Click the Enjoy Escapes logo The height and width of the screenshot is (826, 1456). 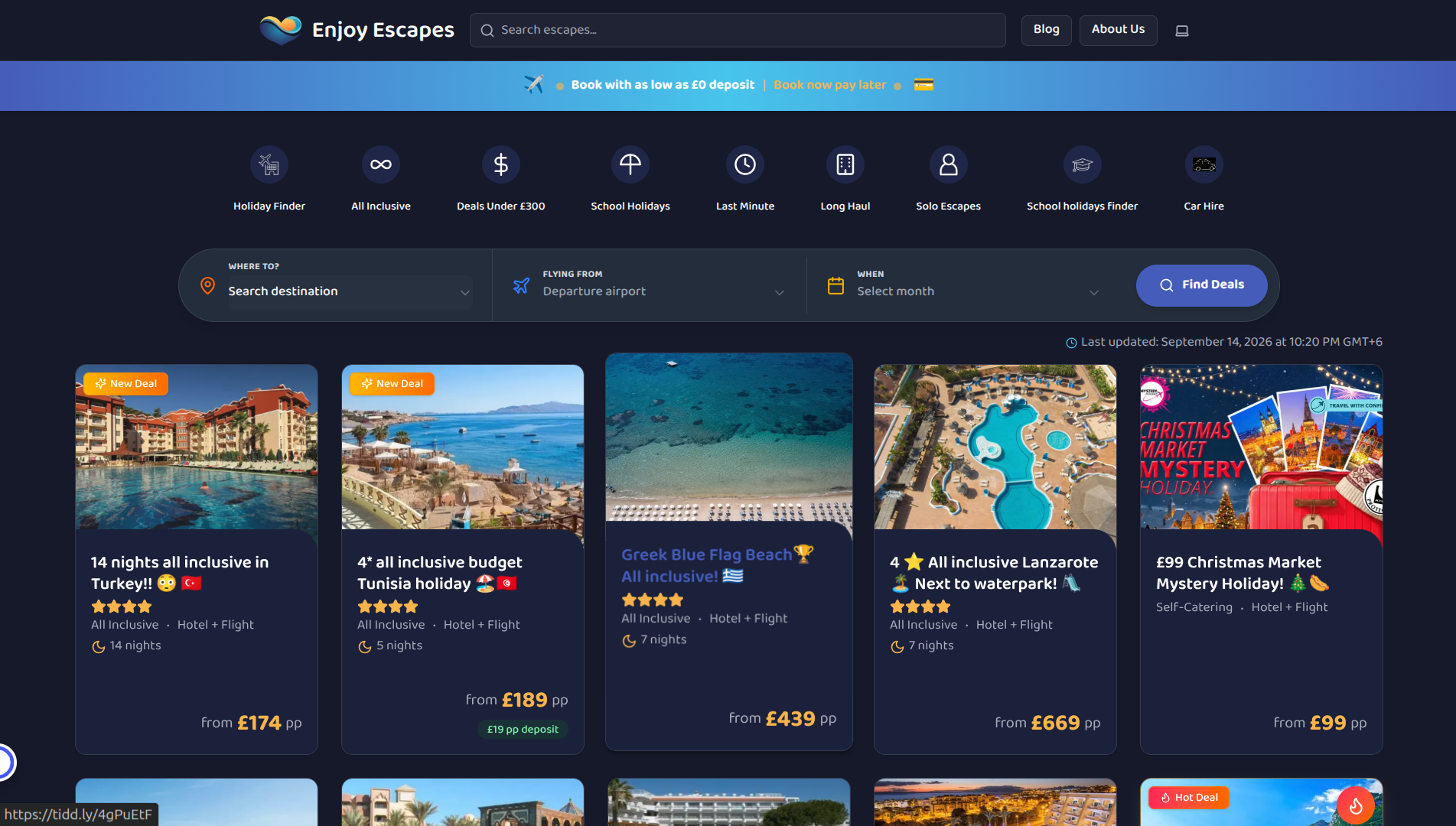357,30
